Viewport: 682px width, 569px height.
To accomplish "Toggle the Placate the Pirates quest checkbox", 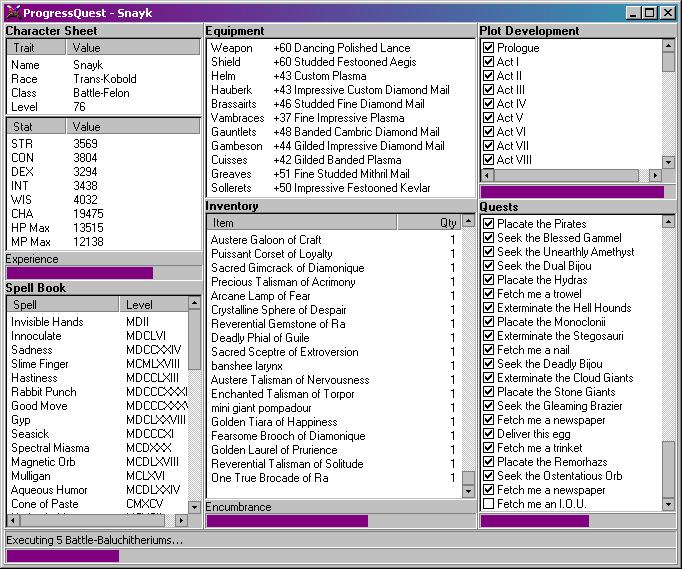I will point(488,224).
